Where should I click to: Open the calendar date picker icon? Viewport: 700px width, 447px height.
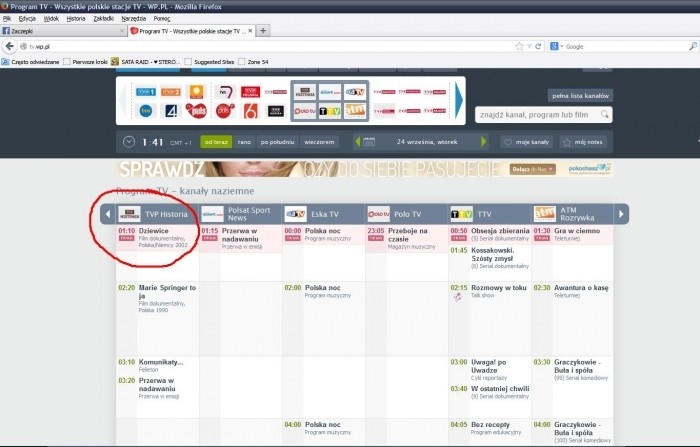368,142
